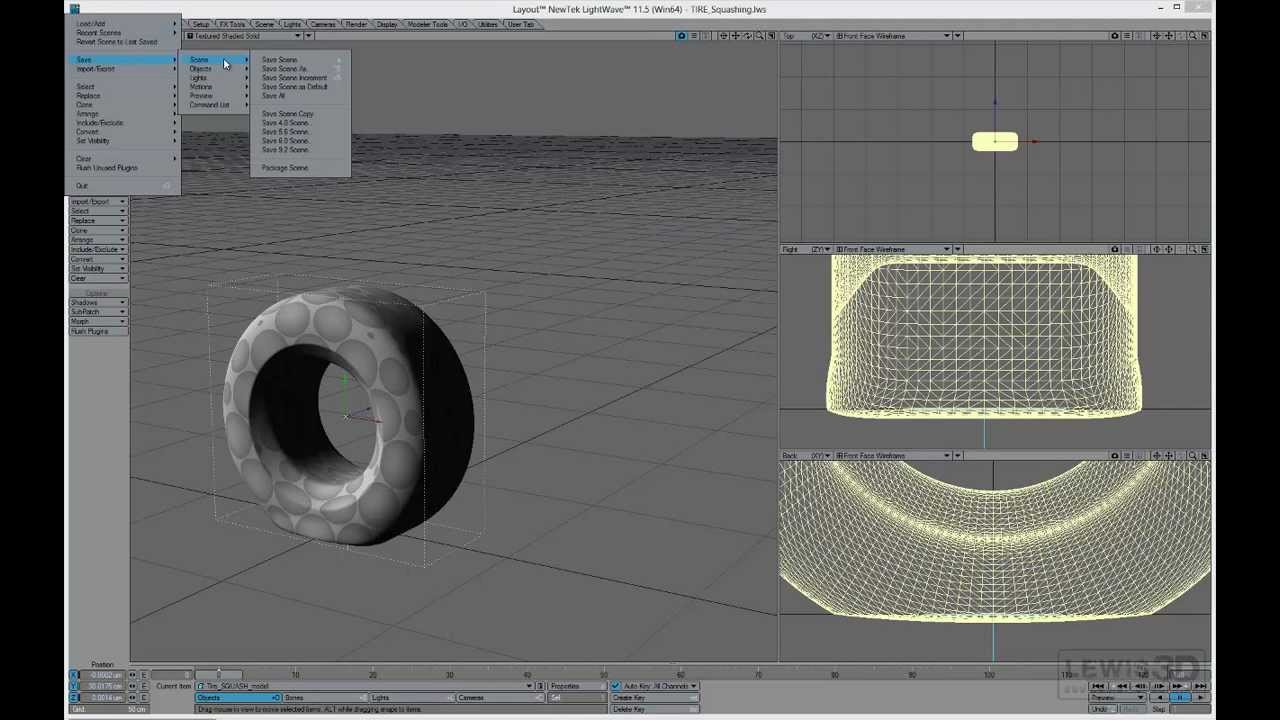Click the Create Key button
1280x720 pixels.
coord(654,697)
